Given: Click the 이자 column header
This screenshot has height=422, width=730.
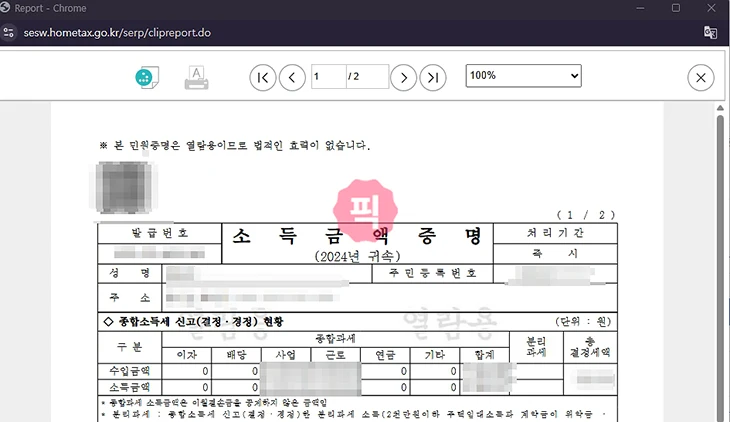Looking at the screenshot, I should click(x=187, y=355).
